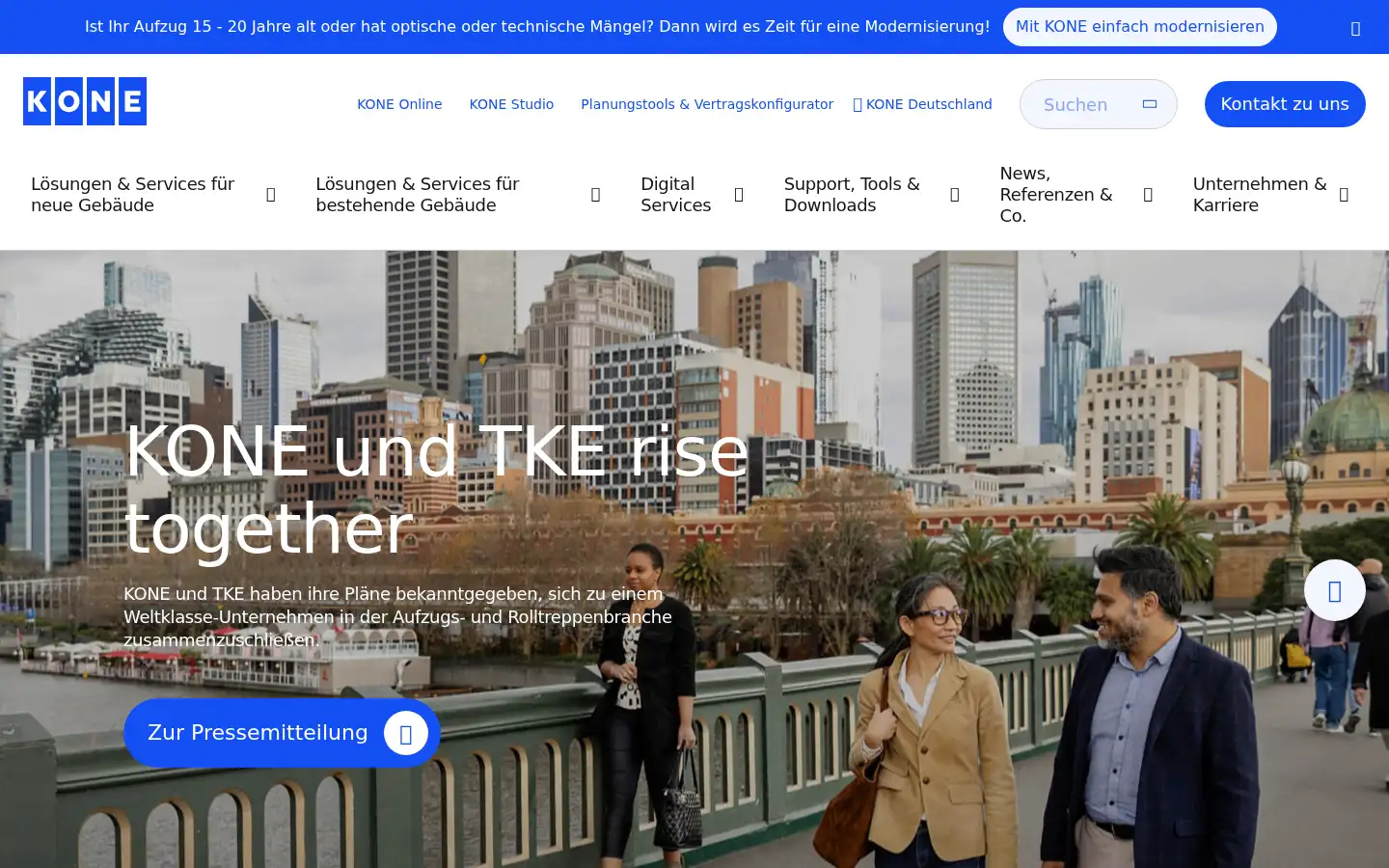Expand the Unternehmen & Karriere chevron
Screen dimensions: 1389x868
pos(1344,195)
